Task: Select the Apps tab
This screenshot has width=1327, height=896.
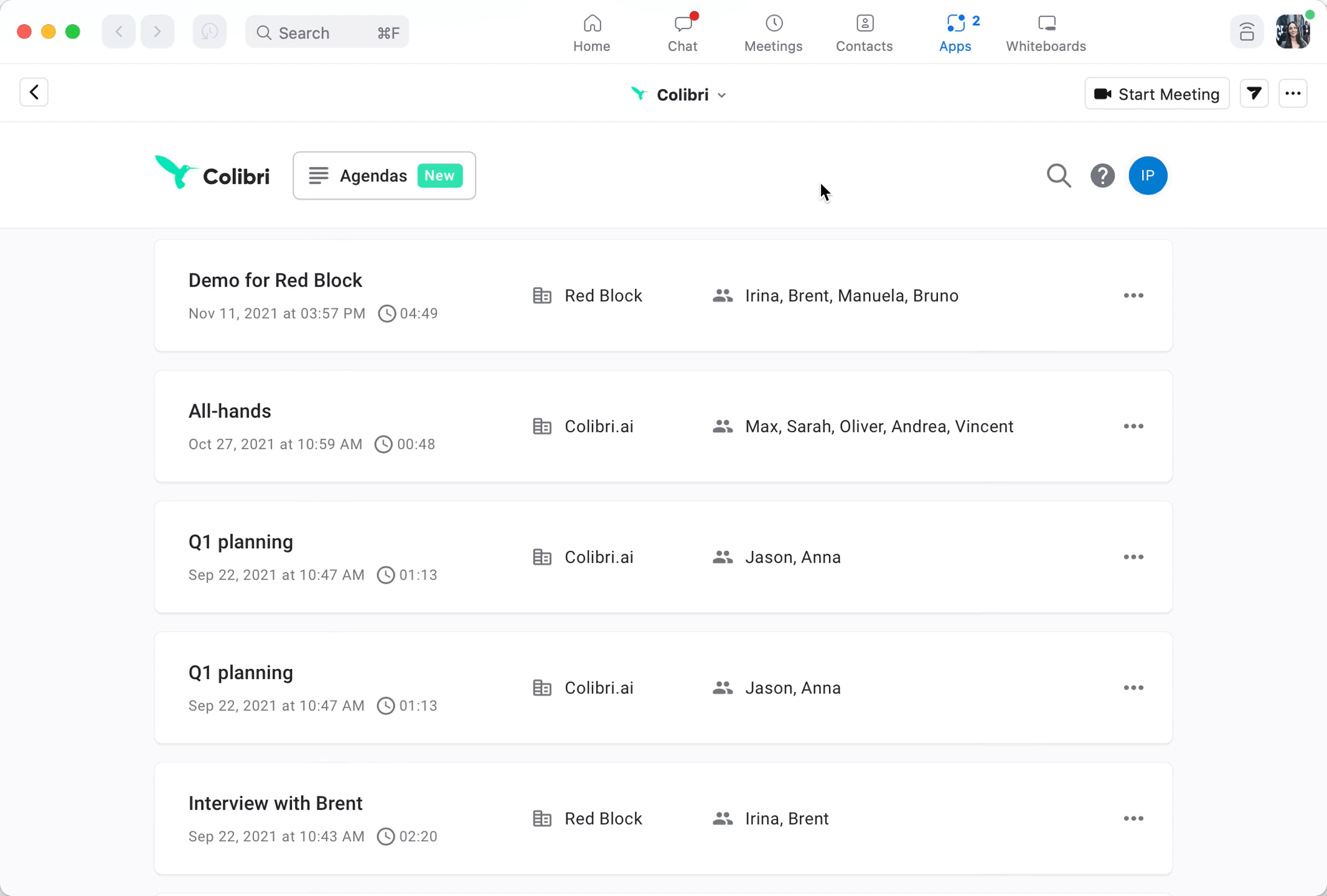Action: click(x=955, y=33)
